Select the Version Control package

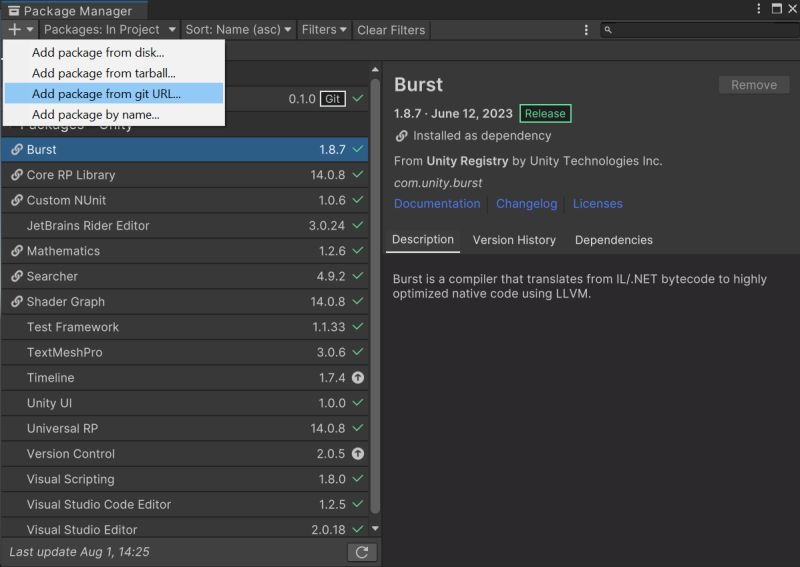[x=185, y=454]
